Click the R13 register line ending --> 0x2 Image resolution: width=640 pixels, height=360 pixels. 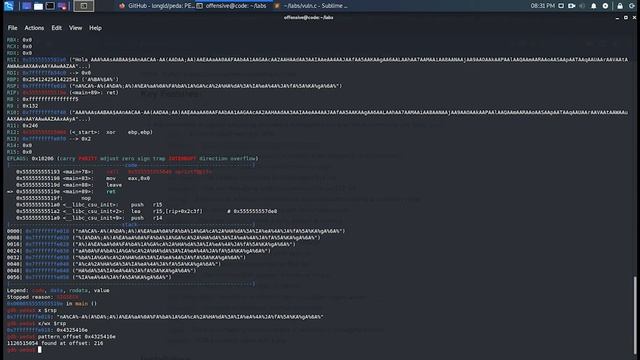pyautogui.click(x=49, y=138)
